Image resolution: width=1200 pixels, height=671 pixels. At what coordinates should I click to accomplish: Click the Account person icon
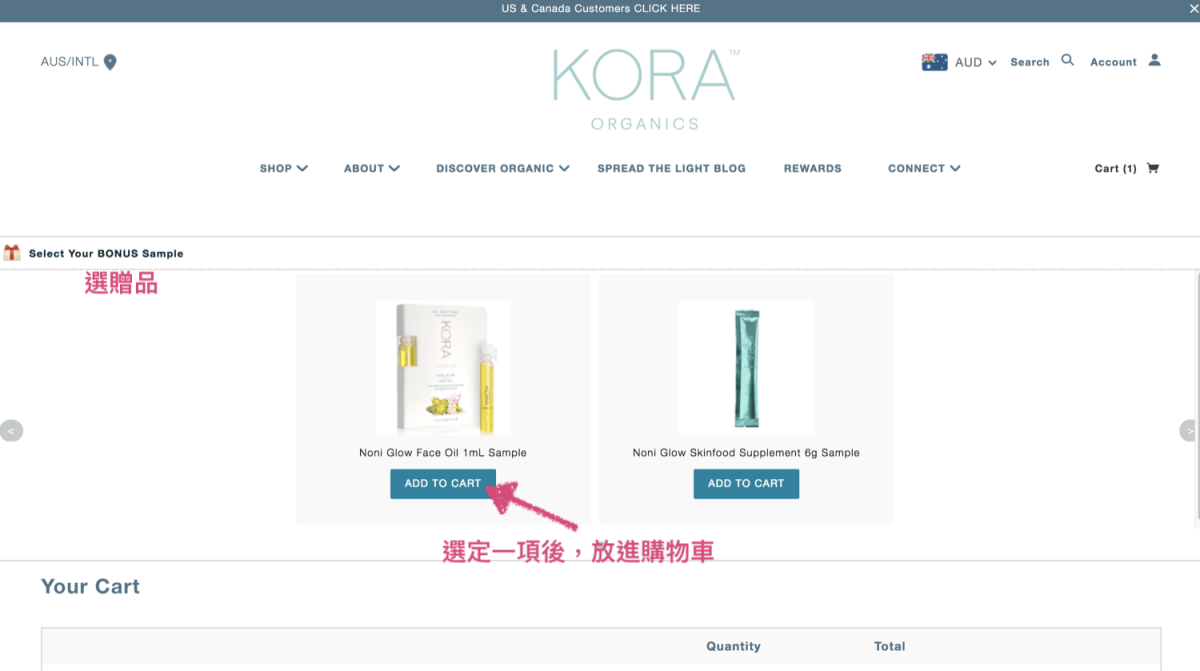pyautogui.click(x=1155, y=60)
